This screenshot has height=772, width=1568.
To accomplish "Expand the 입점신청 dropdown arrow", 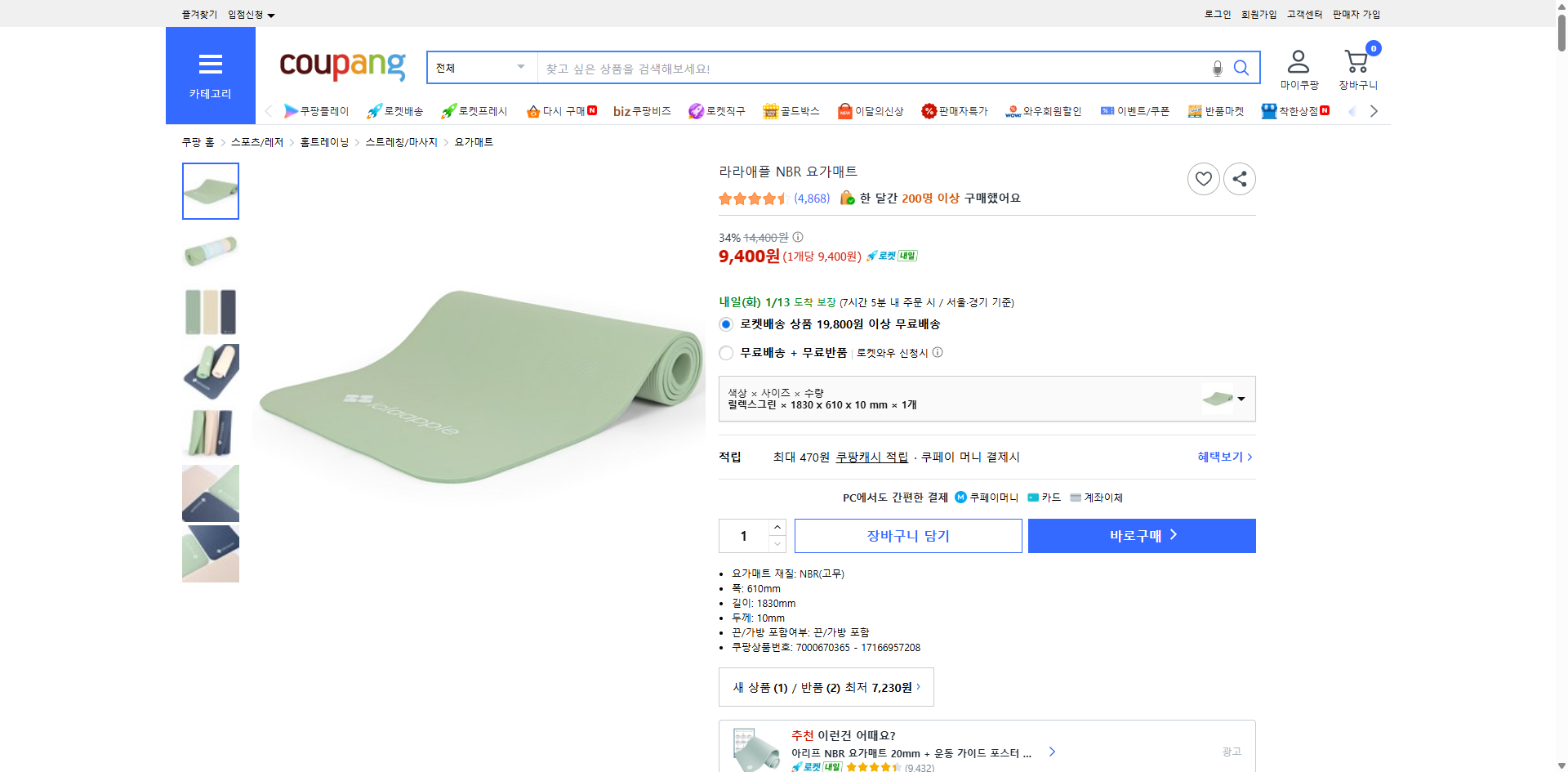I will point(272,14).
